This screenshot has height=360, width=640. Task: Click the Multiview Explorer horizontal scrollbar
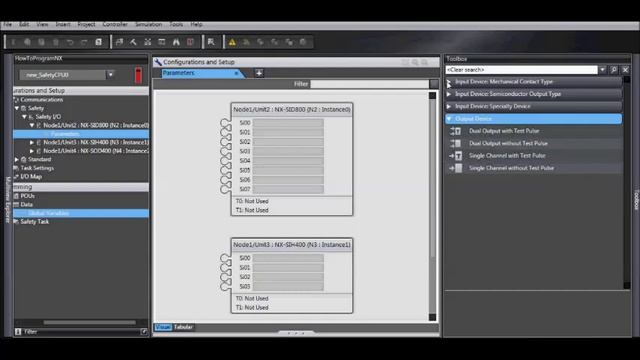pyautogui.click(x=90, y=322)
